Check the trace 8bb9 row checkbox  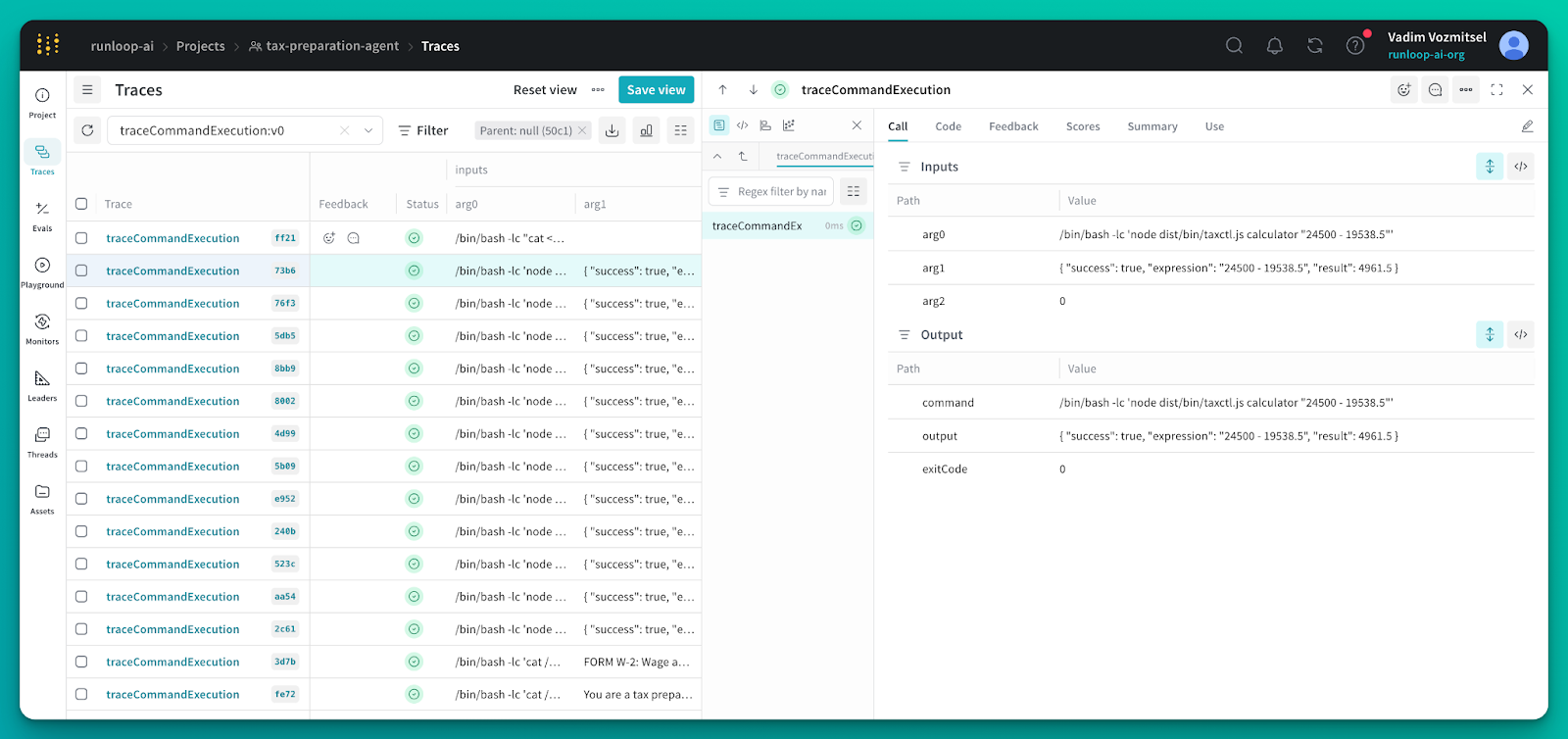pyautogui.click(x=81, y=369)
